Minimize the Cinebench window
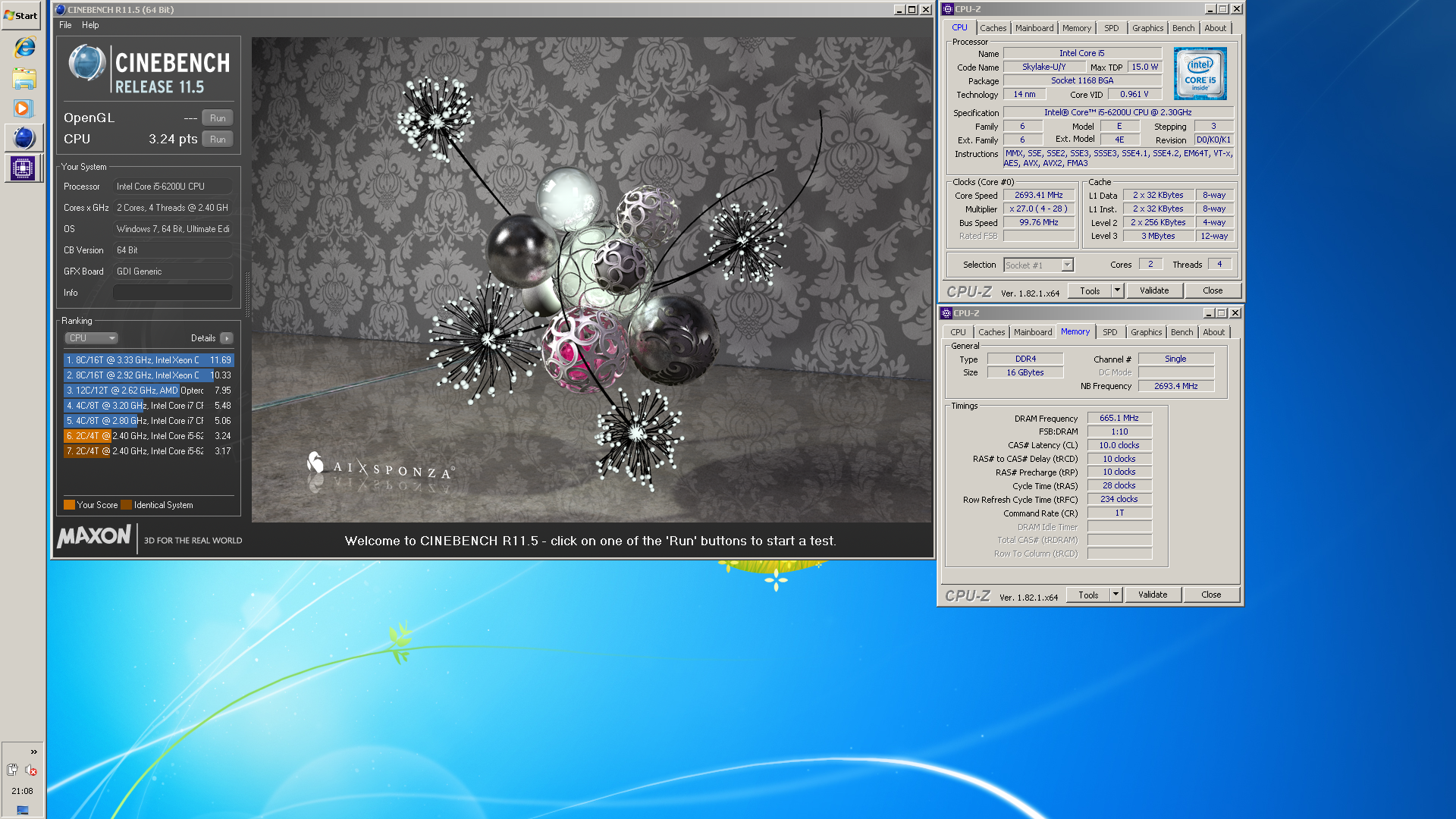 (x=899, y=10)
